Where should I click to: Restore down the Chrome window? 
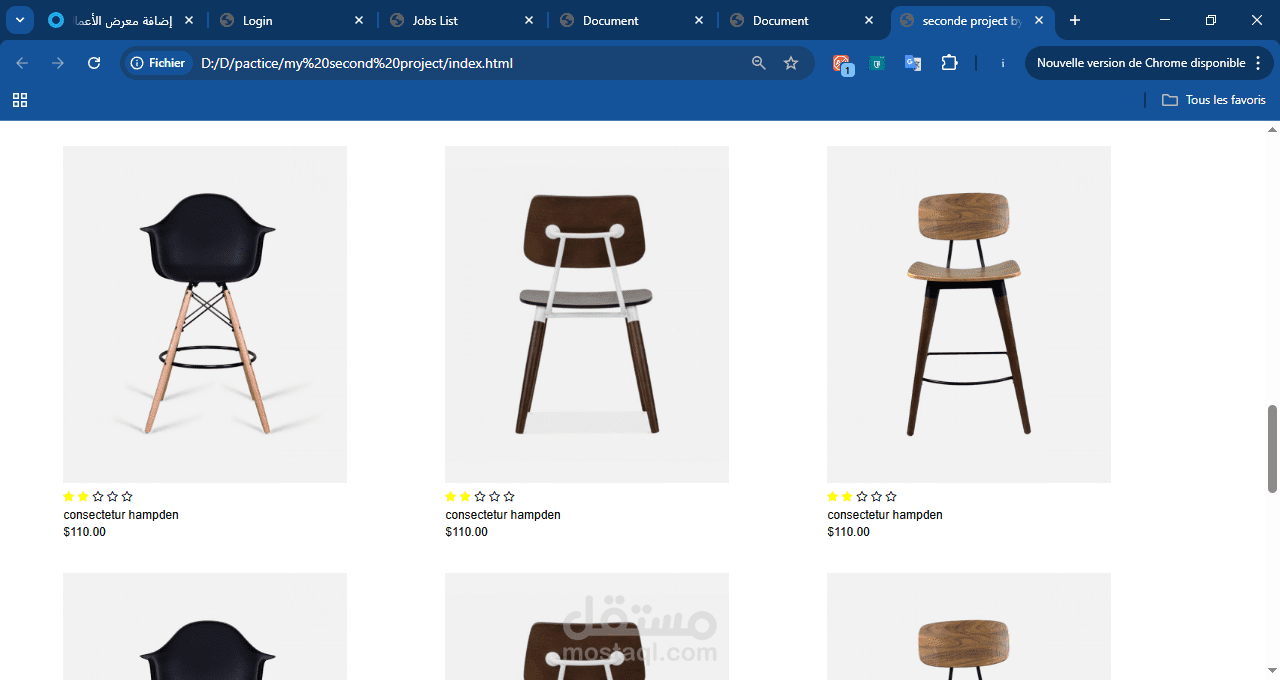[x=1211, y=20]
